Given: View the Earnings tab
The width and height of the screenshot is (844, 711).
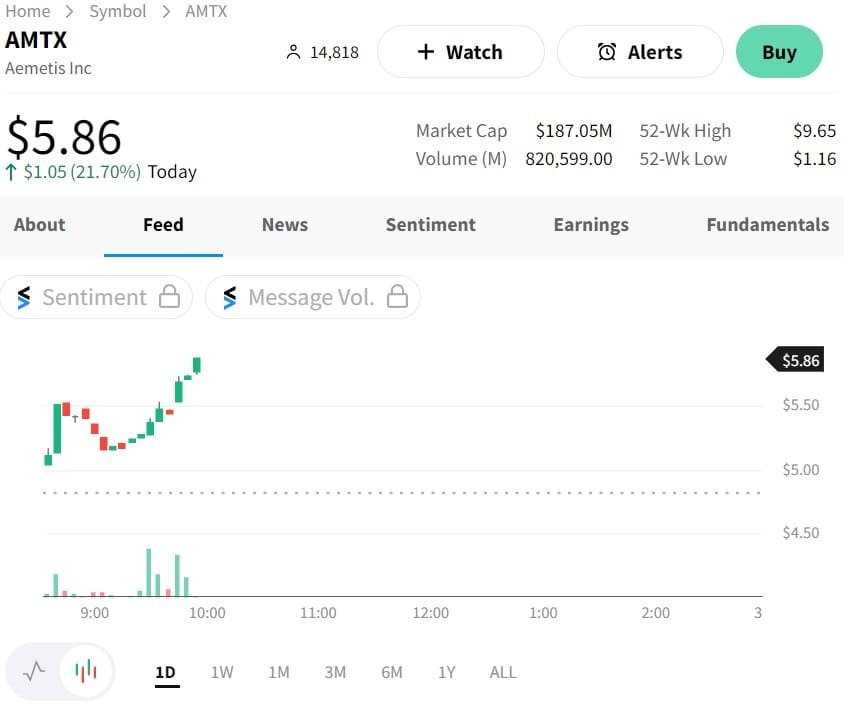Looking at the screenshot, I should tap(591, 225).
